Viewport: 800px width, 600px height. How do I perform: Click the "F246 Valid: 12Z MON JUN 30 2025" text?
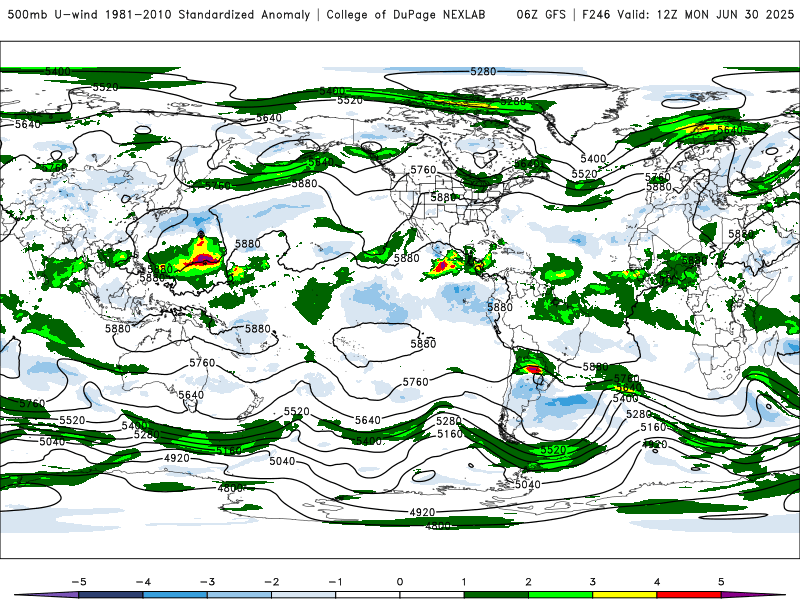(688, 15)
